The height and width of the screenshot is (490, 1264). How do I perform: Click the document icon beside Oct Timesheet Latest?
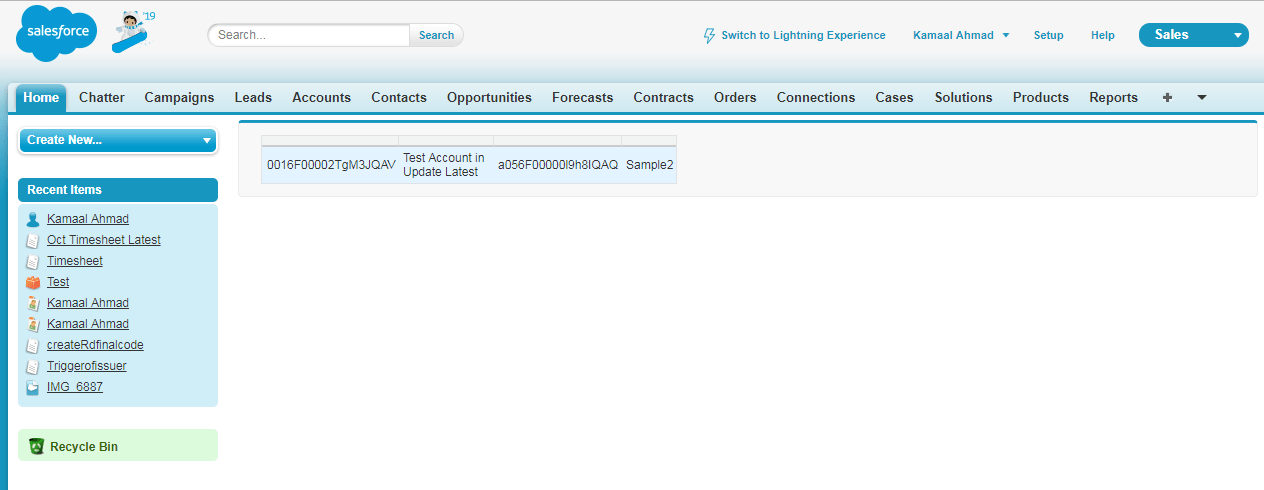33,240
